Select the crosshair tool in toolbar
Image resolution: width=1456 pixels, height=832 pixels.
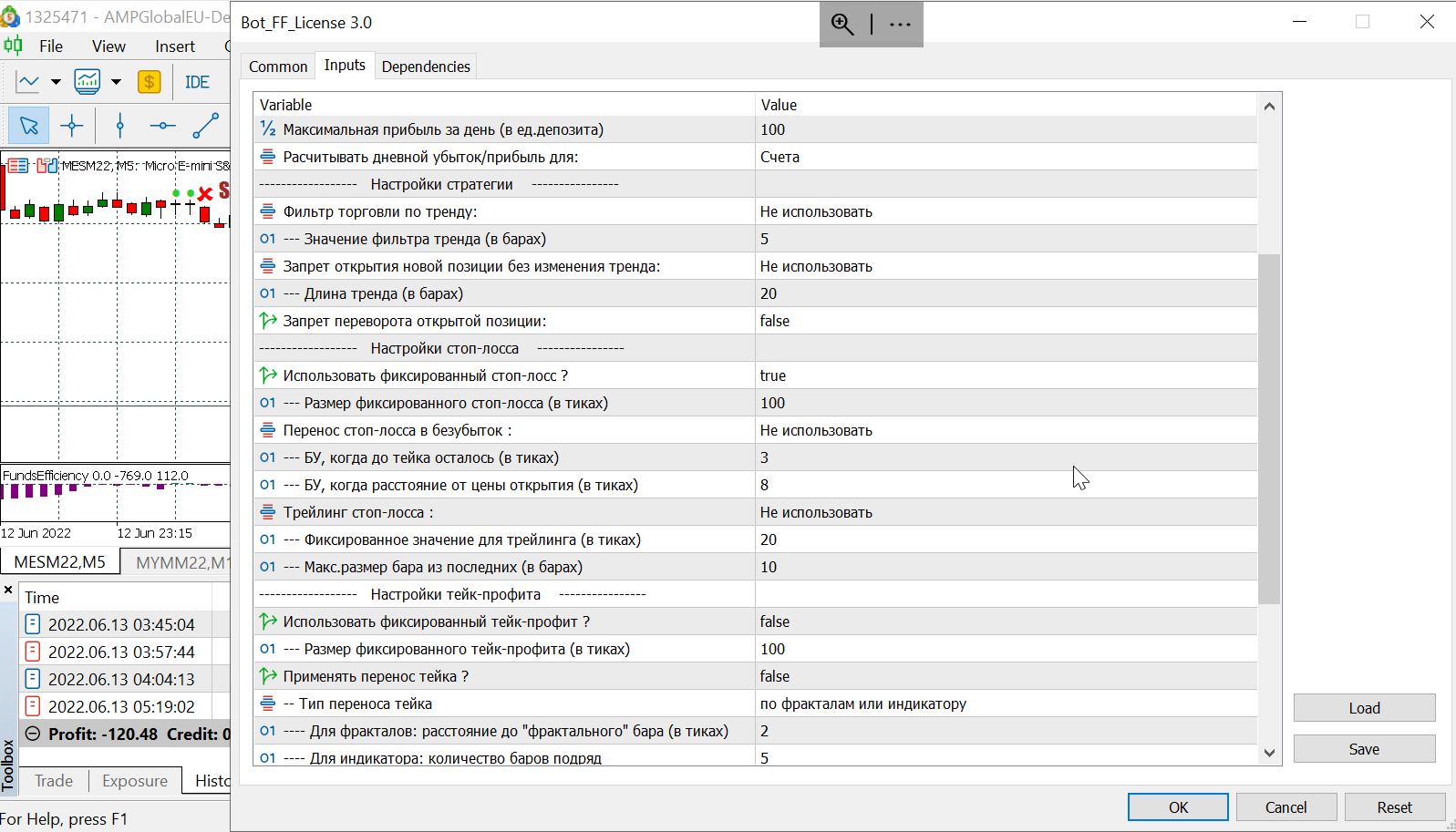[x=71, y=126]
